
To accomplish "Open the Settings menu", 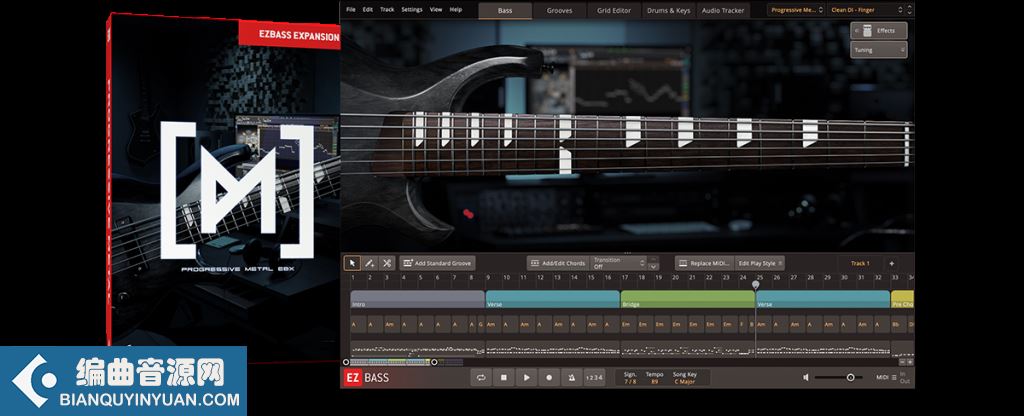I will (412, 10).
